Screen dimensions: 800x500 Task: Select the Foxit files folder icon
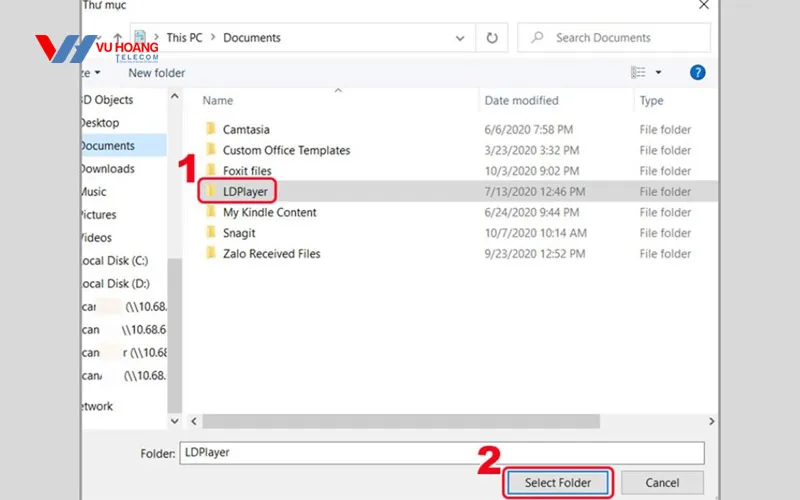click(x=210, y=170)
